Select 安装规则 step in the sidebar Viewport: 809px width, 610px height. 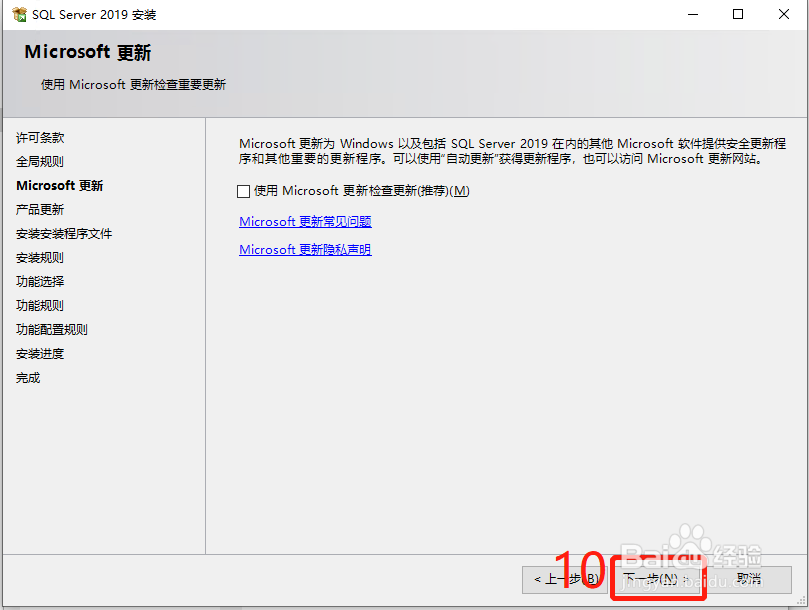tap(40, 258)
